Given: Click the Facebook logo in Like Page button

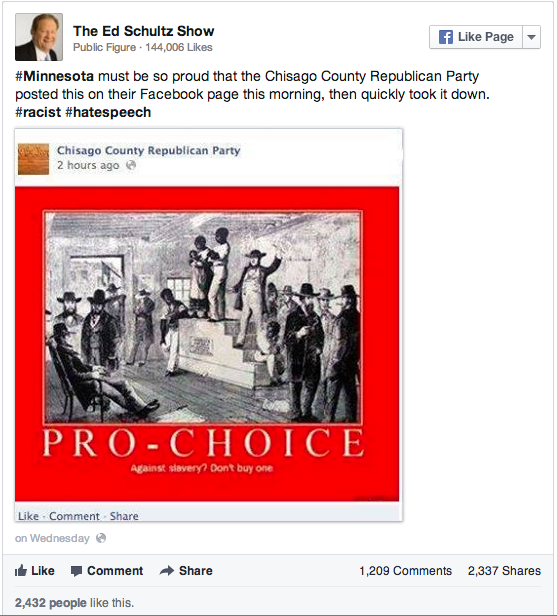Looking at the screenshot, I should pos(445,37).
